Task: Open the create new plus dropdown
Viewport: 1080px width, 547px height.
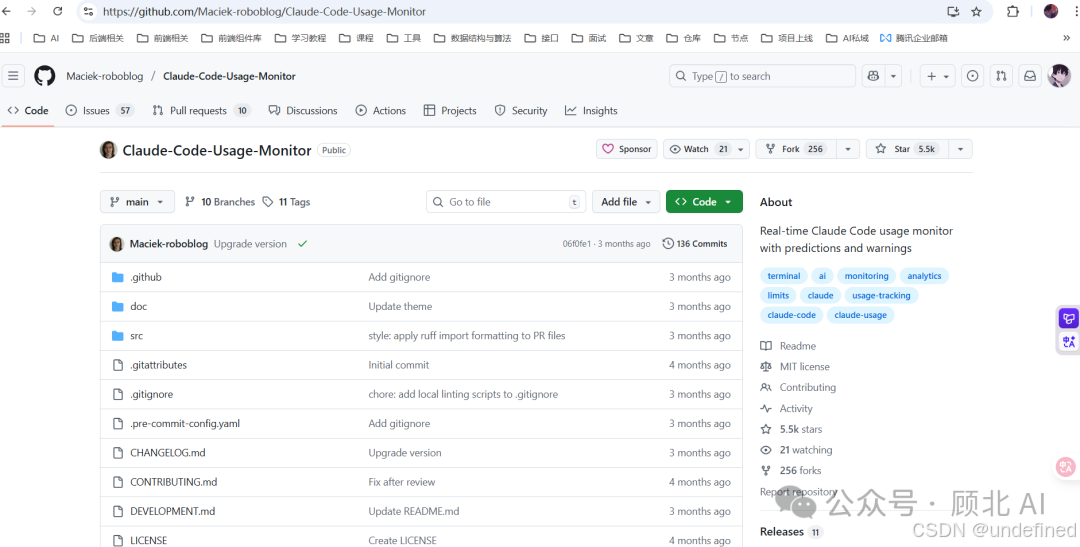Action: (x=937, y=76)
